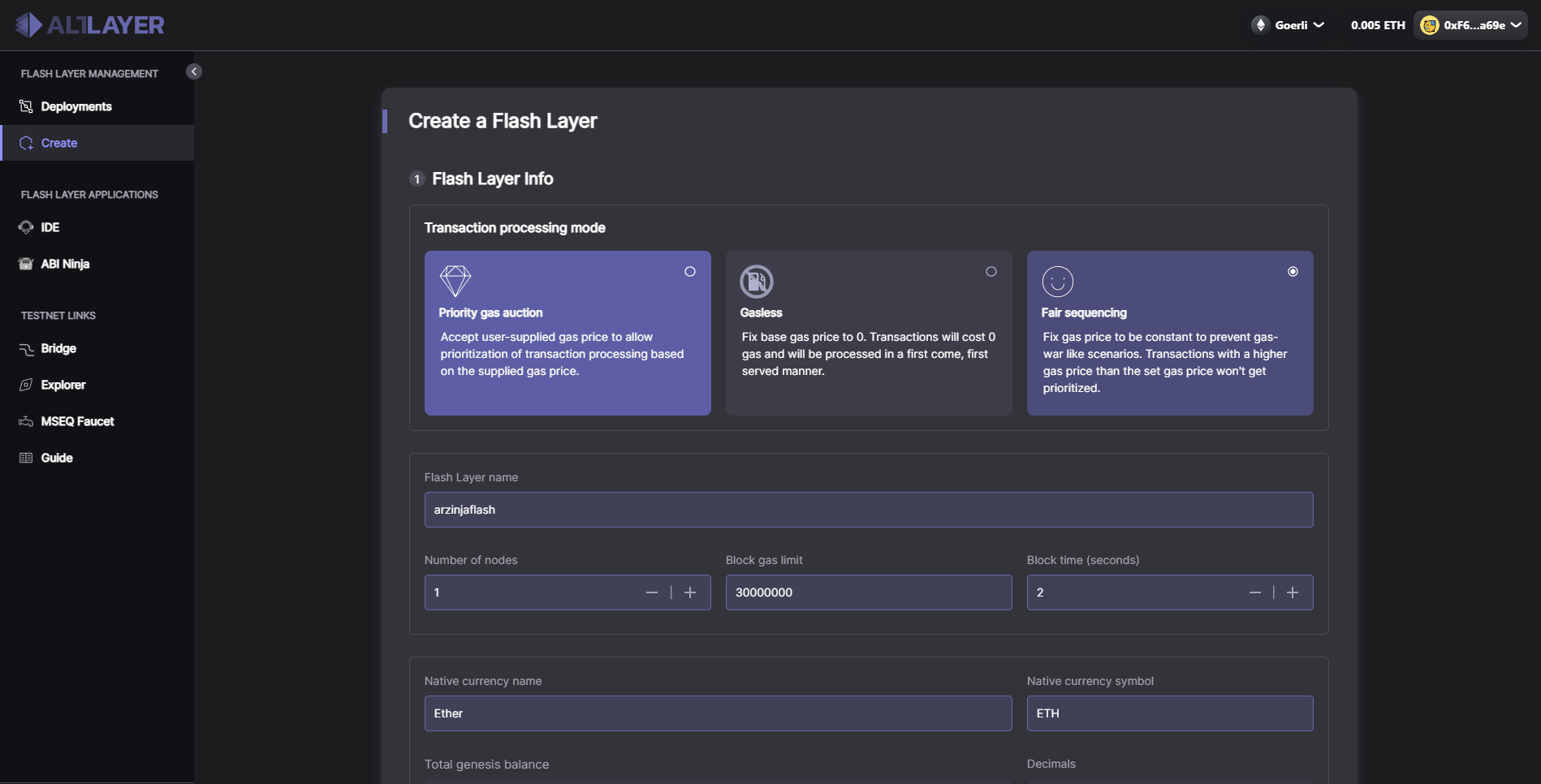Click the Native currency name field
The width and height of the screenshot is (1541, 784).
[x=719, y=713]
